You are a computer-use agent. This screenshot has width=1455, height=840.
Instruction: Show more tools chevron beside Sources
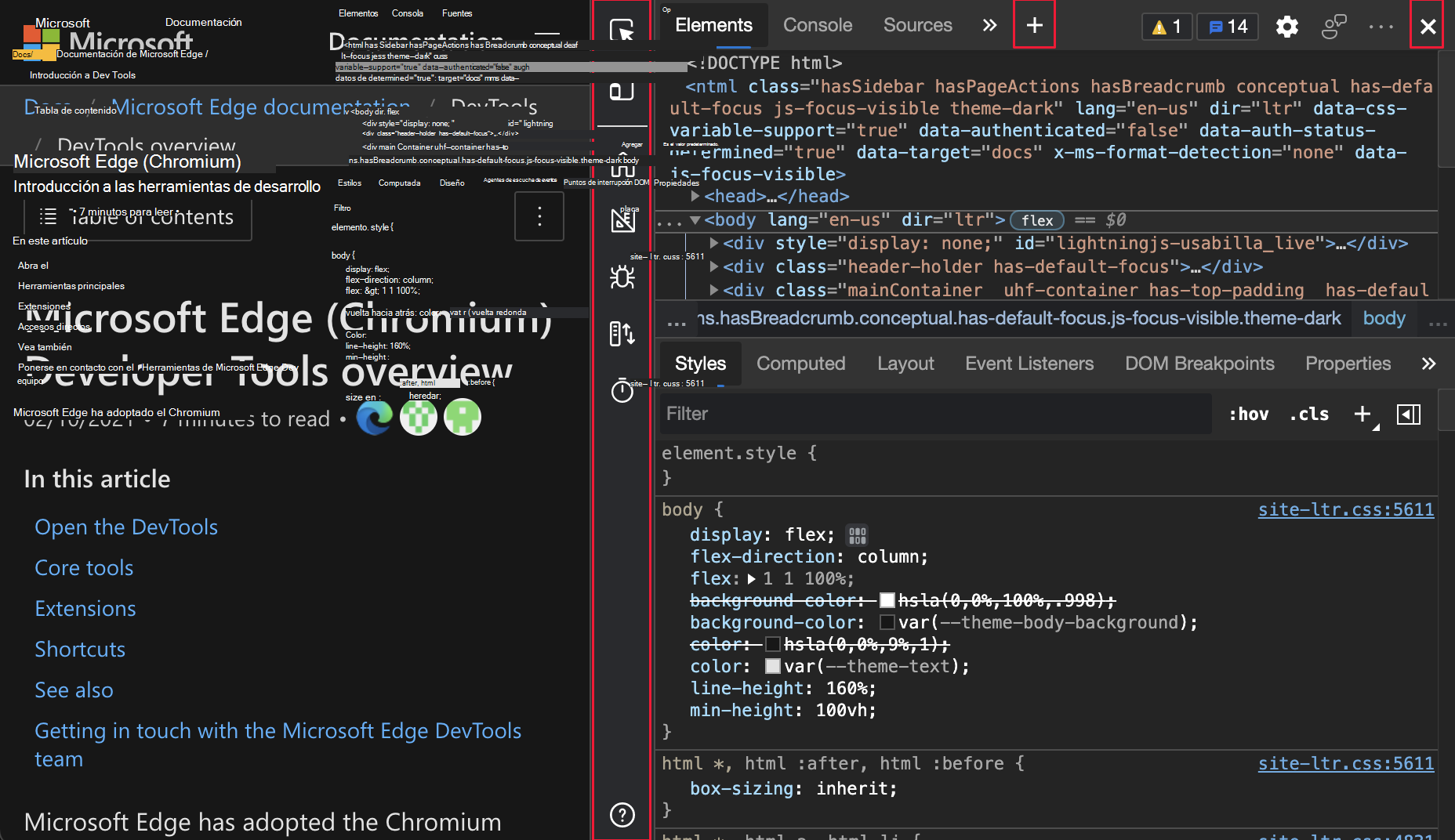click(990, 25)
